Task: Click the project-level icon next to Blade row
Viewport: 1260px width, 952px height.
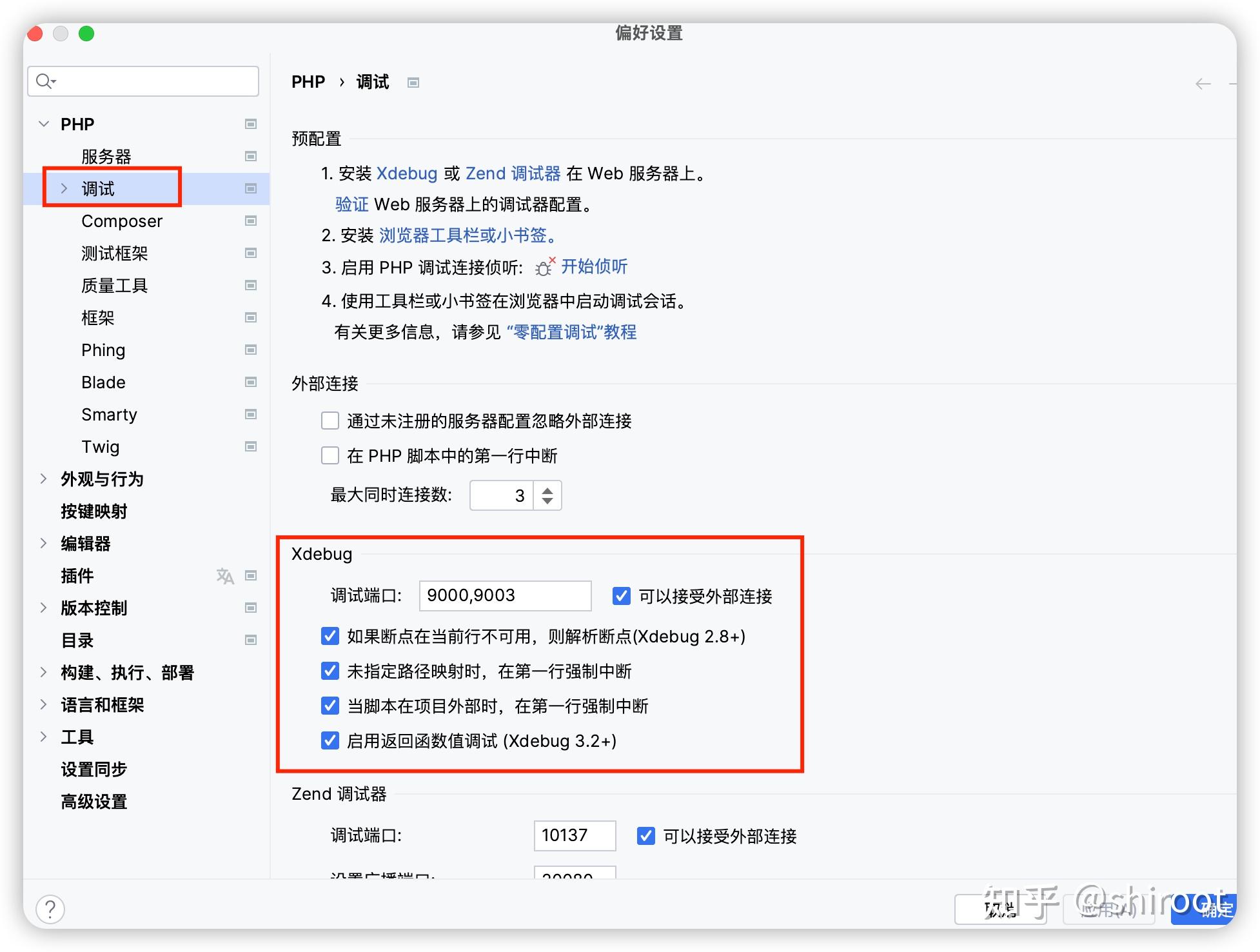Action: (251, 382)
